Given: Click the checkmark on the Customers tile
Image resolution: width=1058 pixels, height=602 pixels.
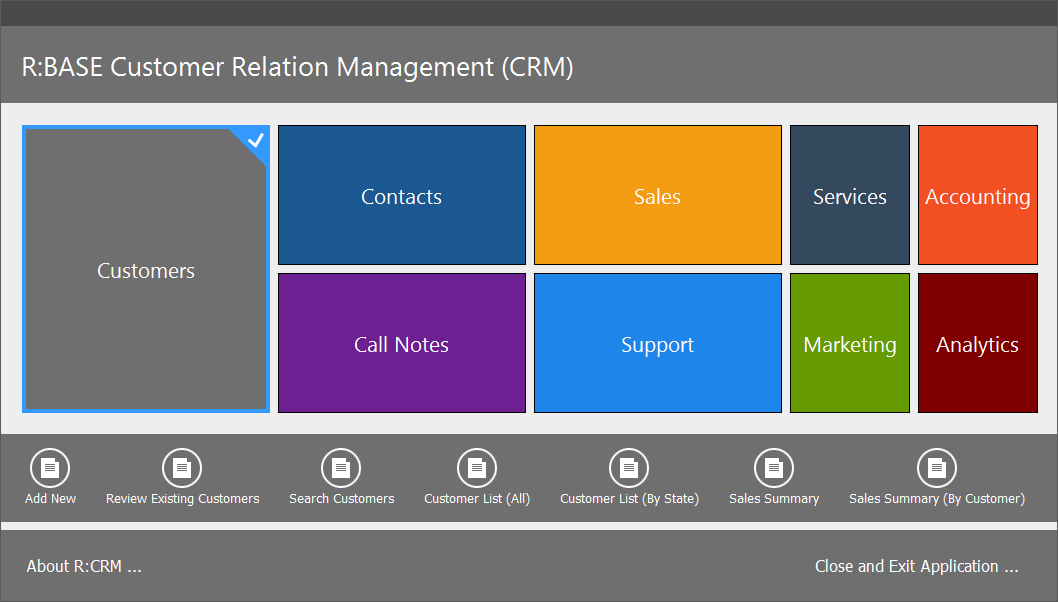Looking at the screenshot, I should coord(256,140).
